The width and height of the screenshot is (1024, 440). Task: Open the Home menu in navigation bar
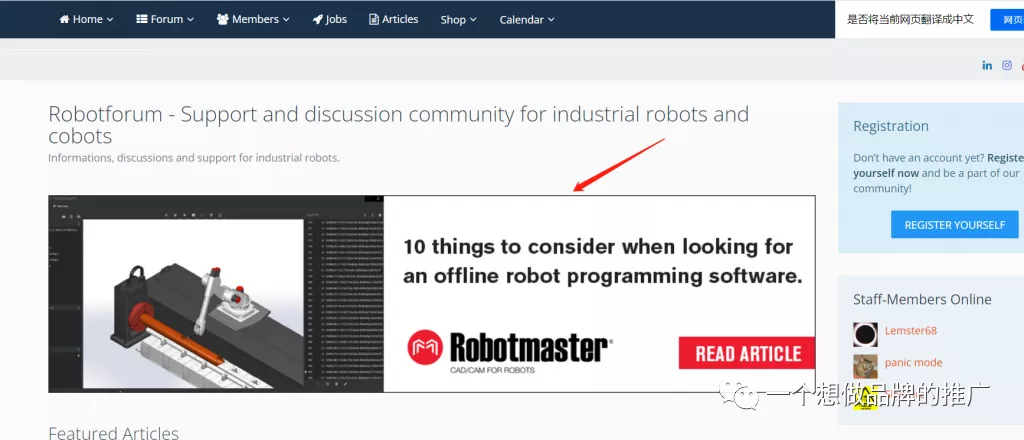86,19
